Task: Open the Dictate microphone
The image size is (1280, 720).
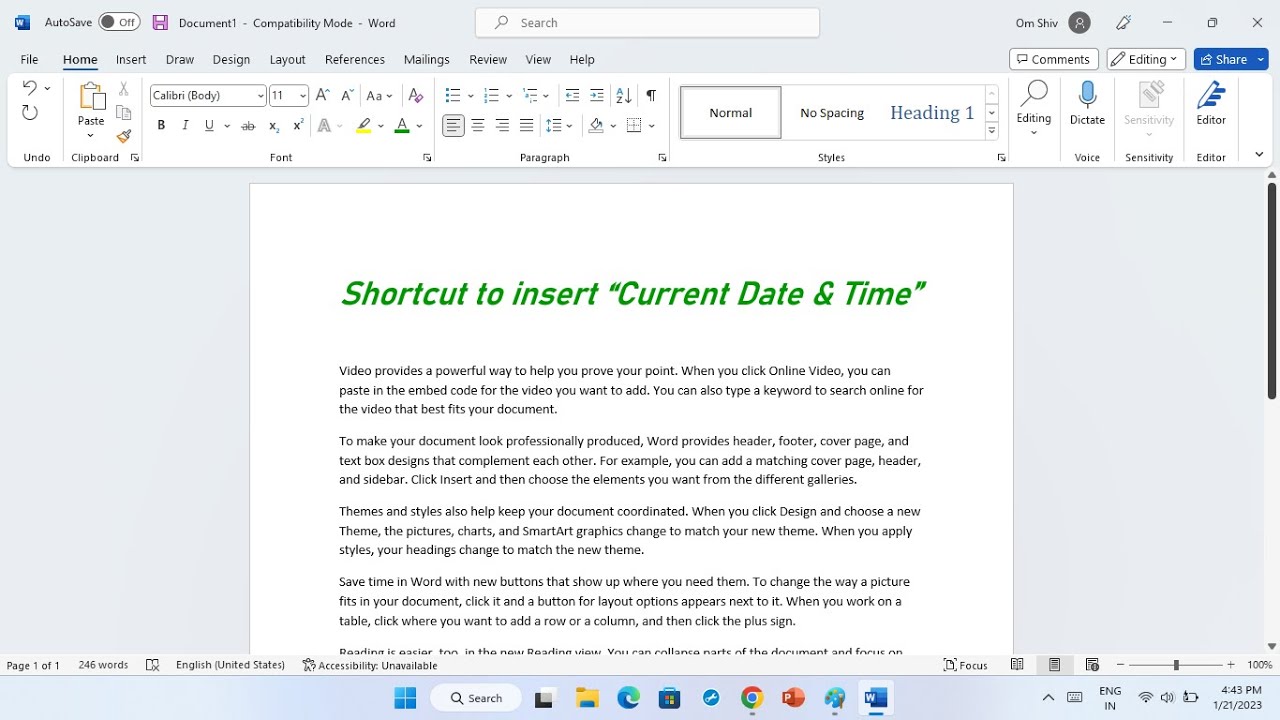Action: (x=1087, y=104)
